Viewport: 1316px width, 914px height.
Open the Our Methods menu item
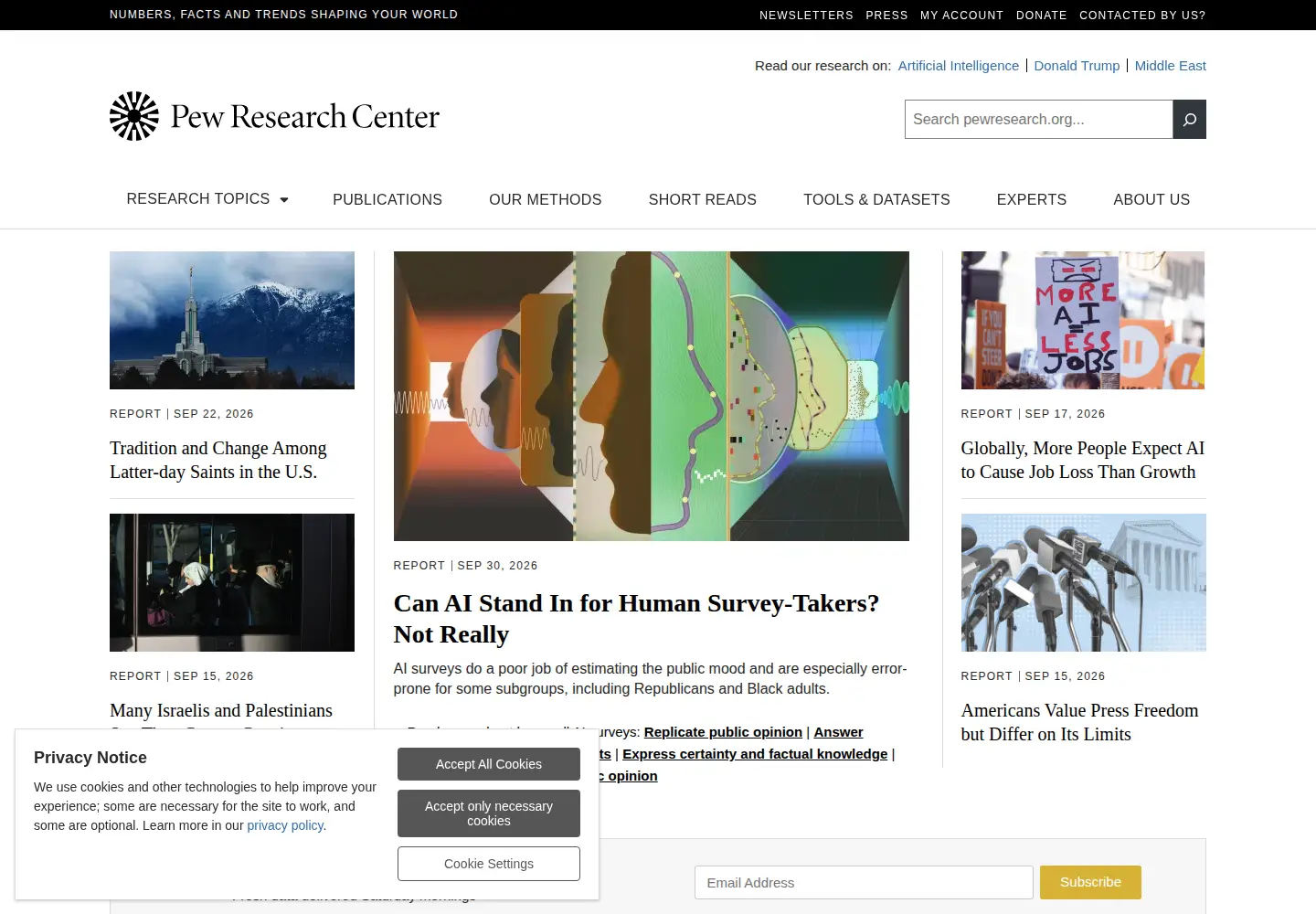click(546, 199)
